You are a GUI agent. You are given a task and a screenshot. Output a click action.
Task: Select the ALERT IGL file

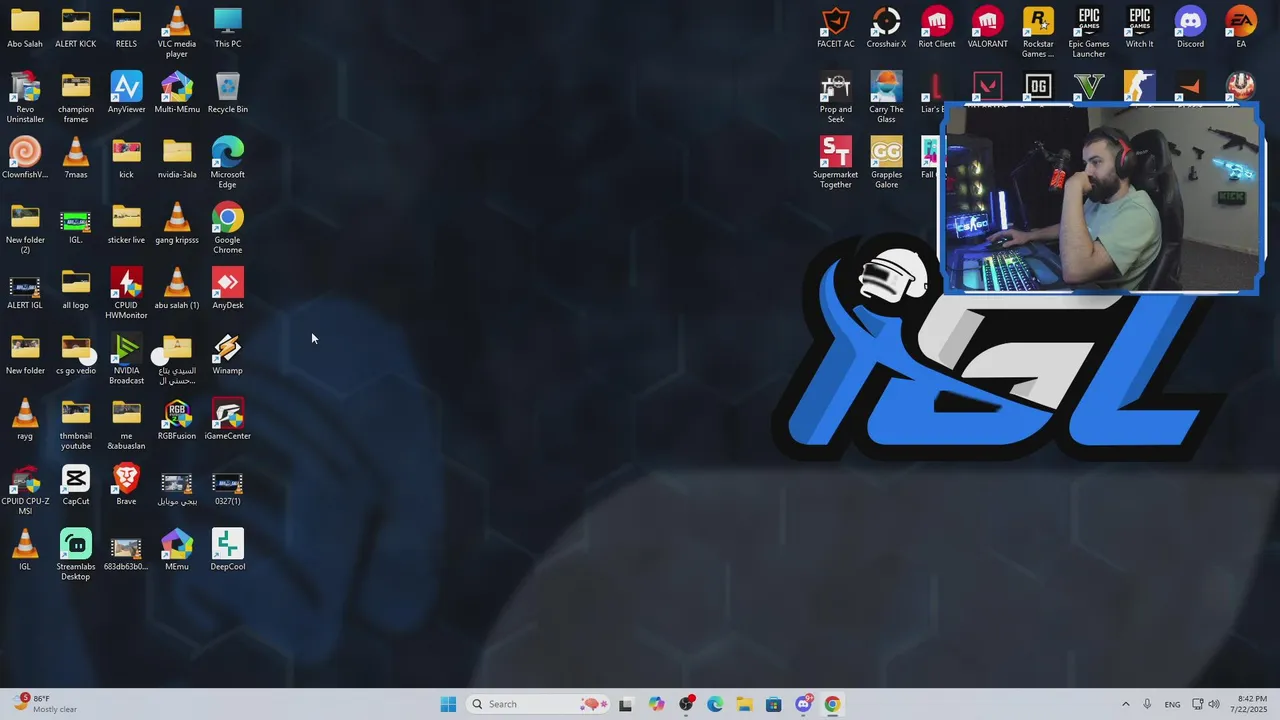(25, 289)
